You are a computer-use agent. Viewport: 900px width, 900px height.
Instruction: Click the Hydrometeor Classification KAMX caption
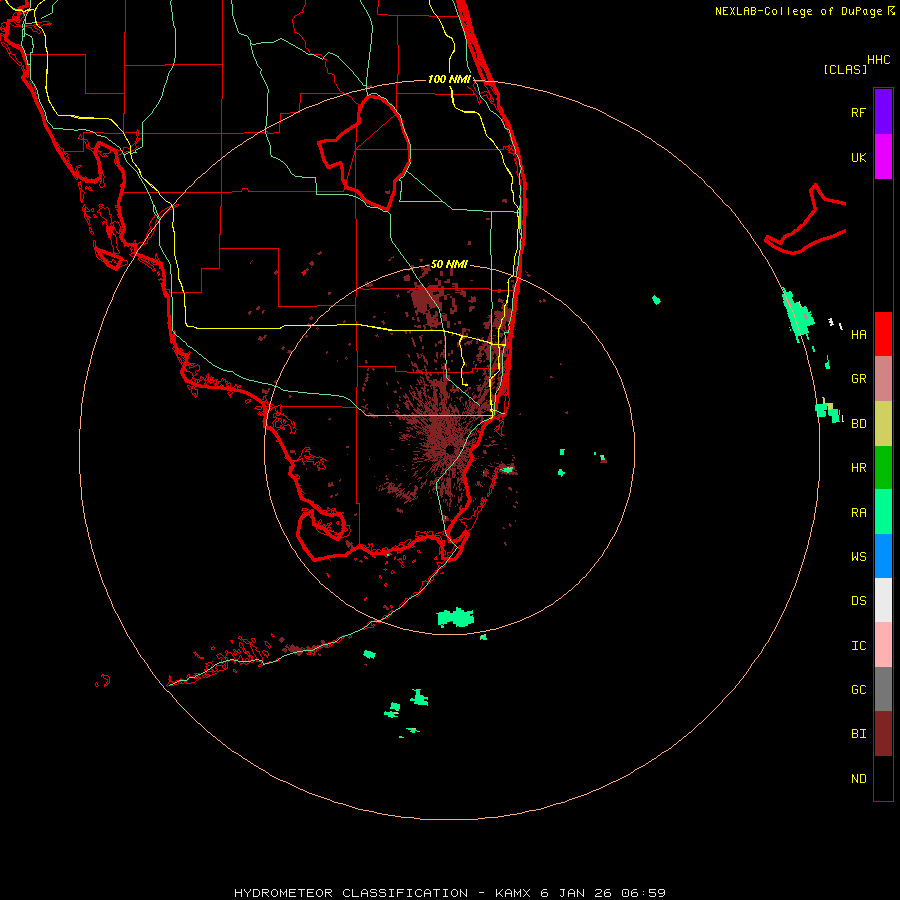(449, 893)
